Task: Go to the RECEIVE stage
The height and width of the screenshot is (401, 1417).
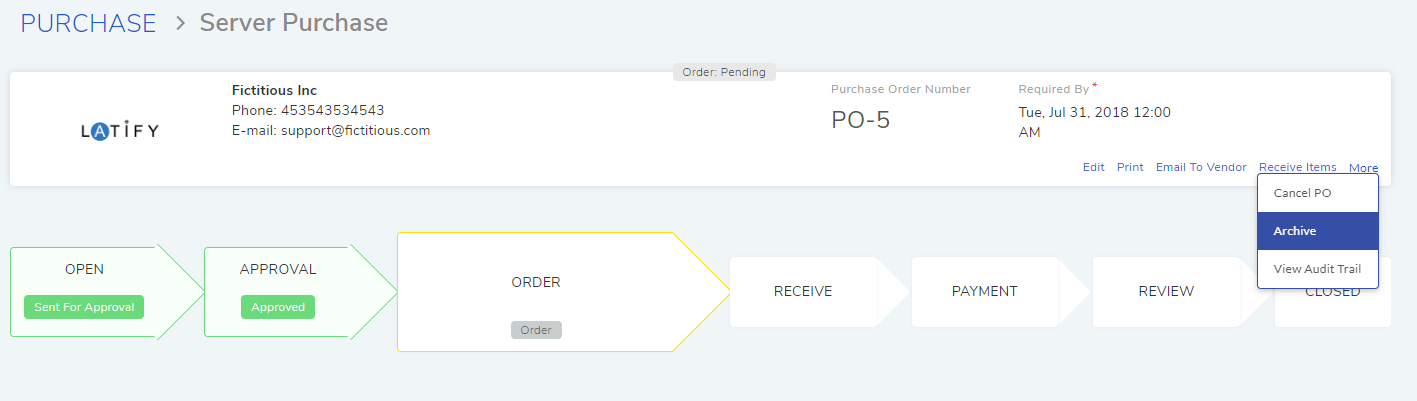Action: [x=803, y=291]
